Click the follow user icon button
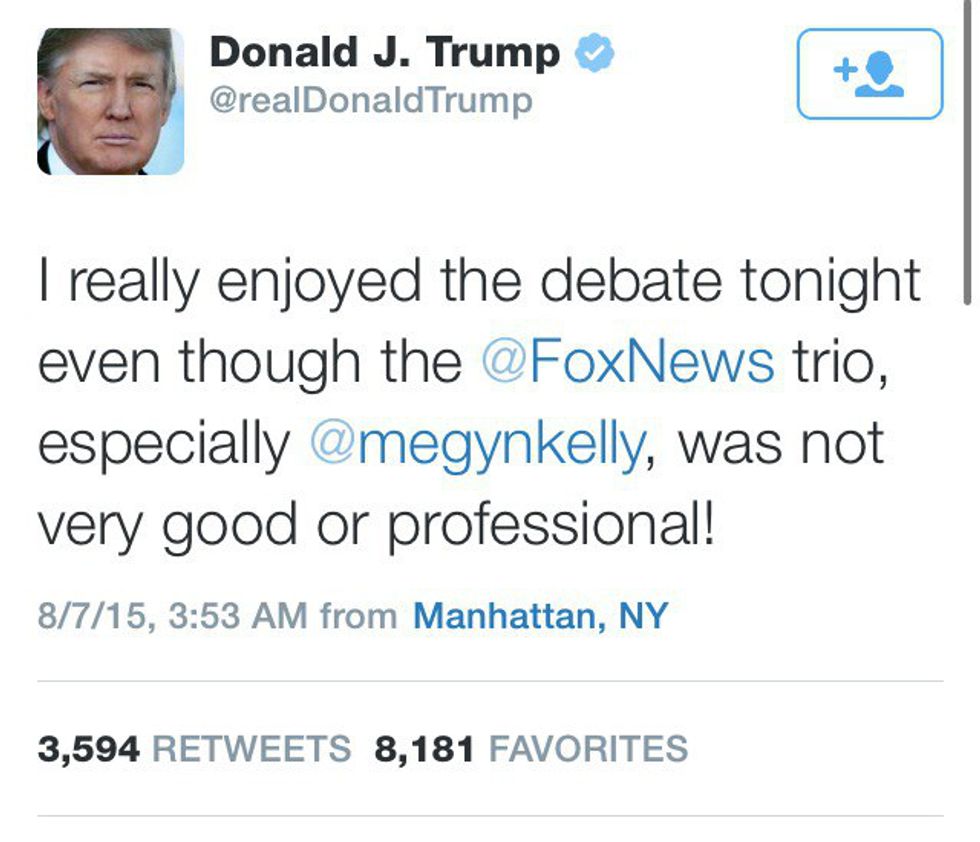980x842 pixels. pos(869,74)
